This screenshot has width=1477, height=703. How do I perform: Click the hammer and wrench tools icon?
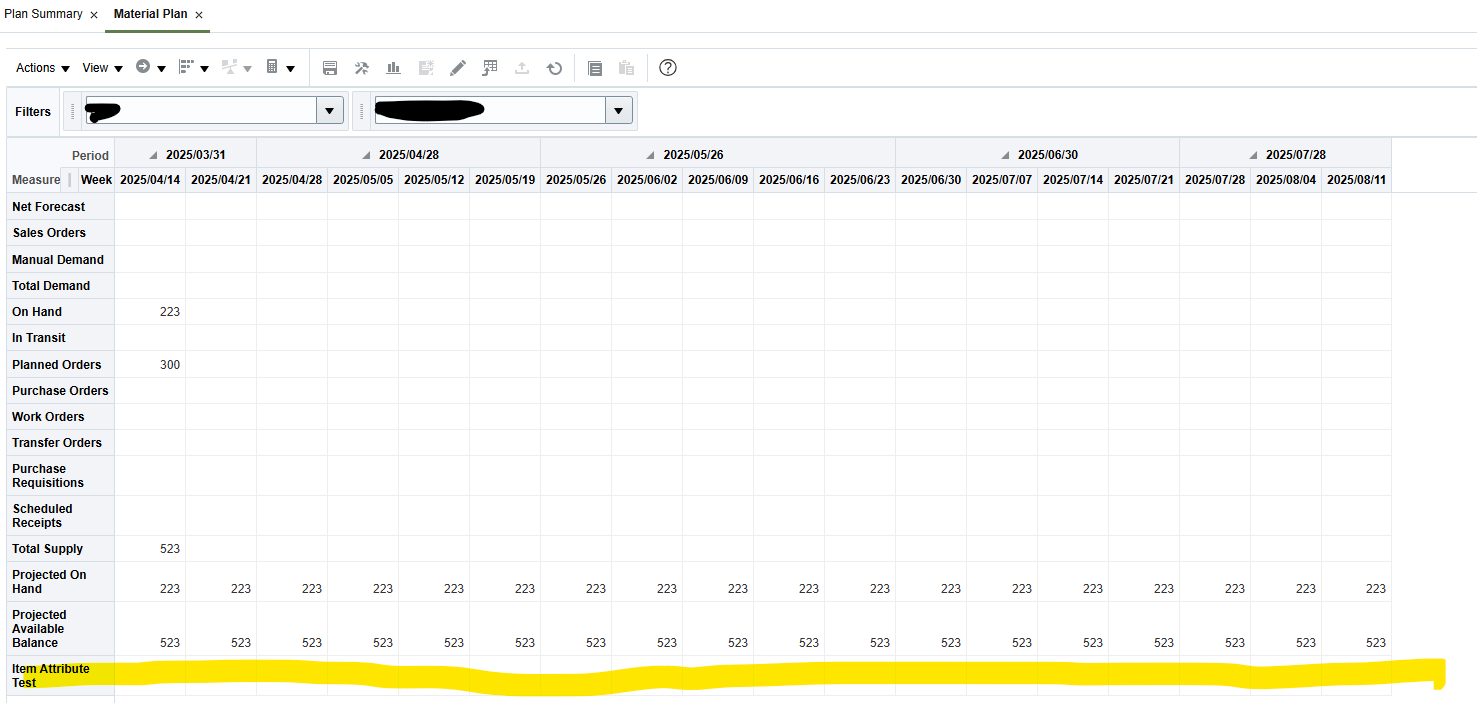[362, 68]
